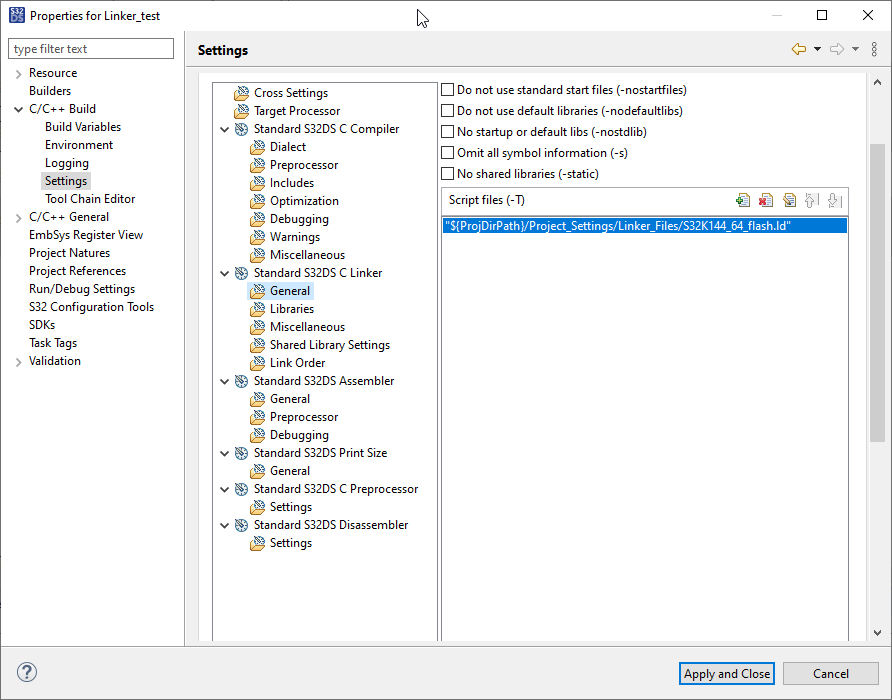Expand the C/C++ General section
This screenshot has width=892, height=700.
pyautogui.click(x=18, y=217)
